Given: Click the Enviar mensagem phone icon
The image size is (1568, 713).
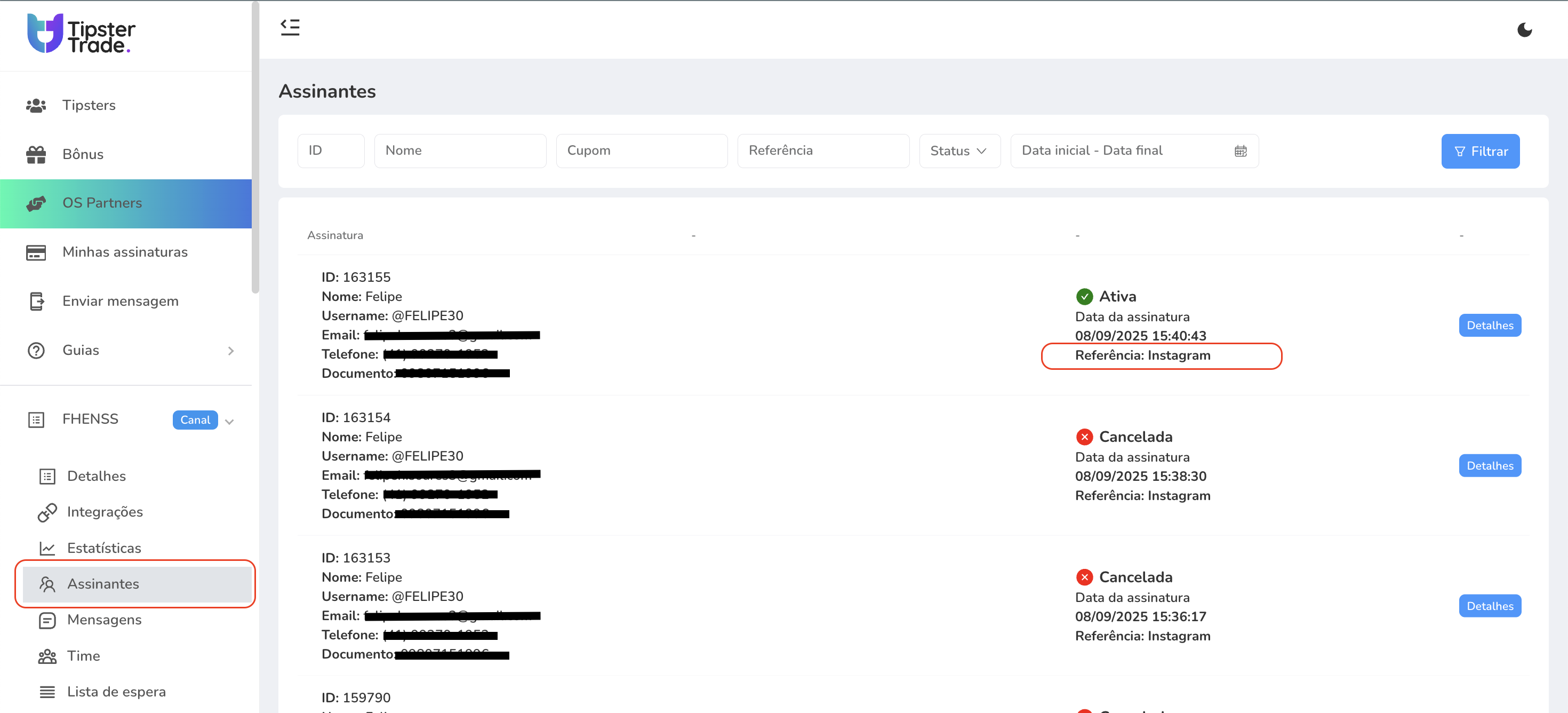Looking at the screenshot, I should [x=36, y=302].
